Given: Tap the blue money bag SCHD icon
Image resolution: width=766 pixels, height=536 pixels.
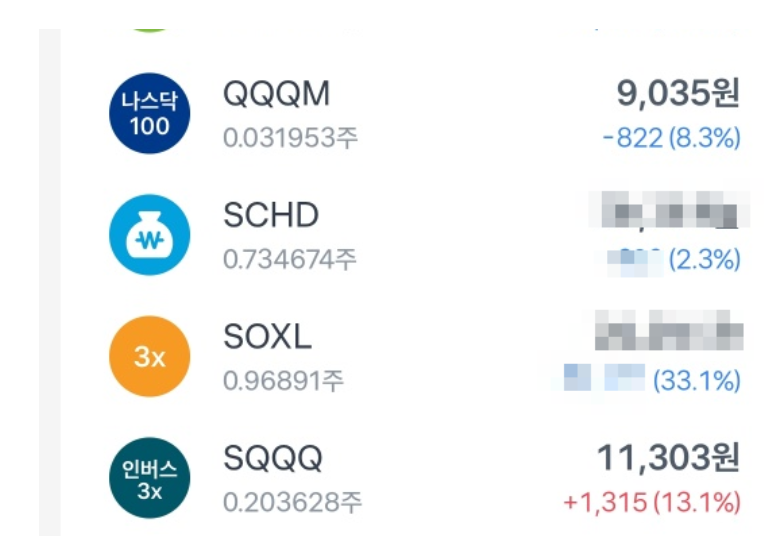Looking at the screenshot, I should point(149,235).
